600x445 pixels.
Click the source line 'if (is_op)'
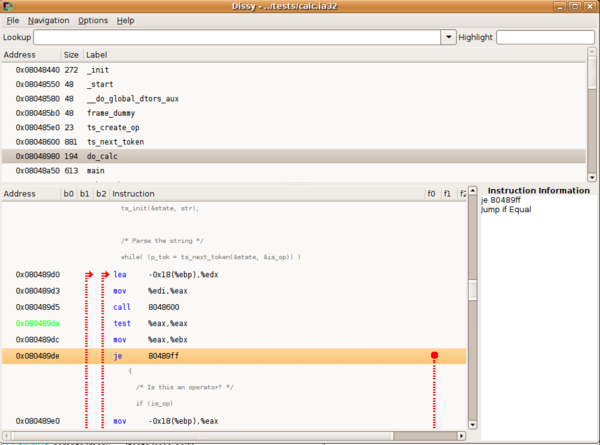pos(154,403)
